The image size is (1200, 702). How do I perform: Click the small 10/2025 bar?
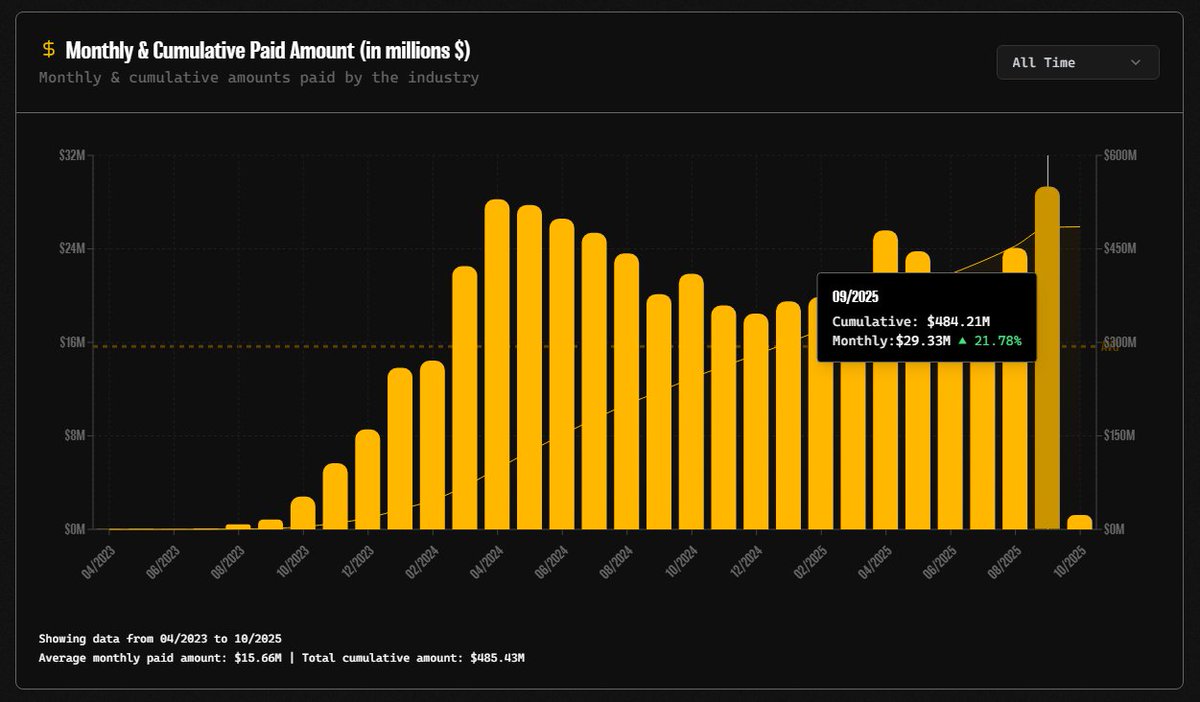click(x=1079, y=523)
